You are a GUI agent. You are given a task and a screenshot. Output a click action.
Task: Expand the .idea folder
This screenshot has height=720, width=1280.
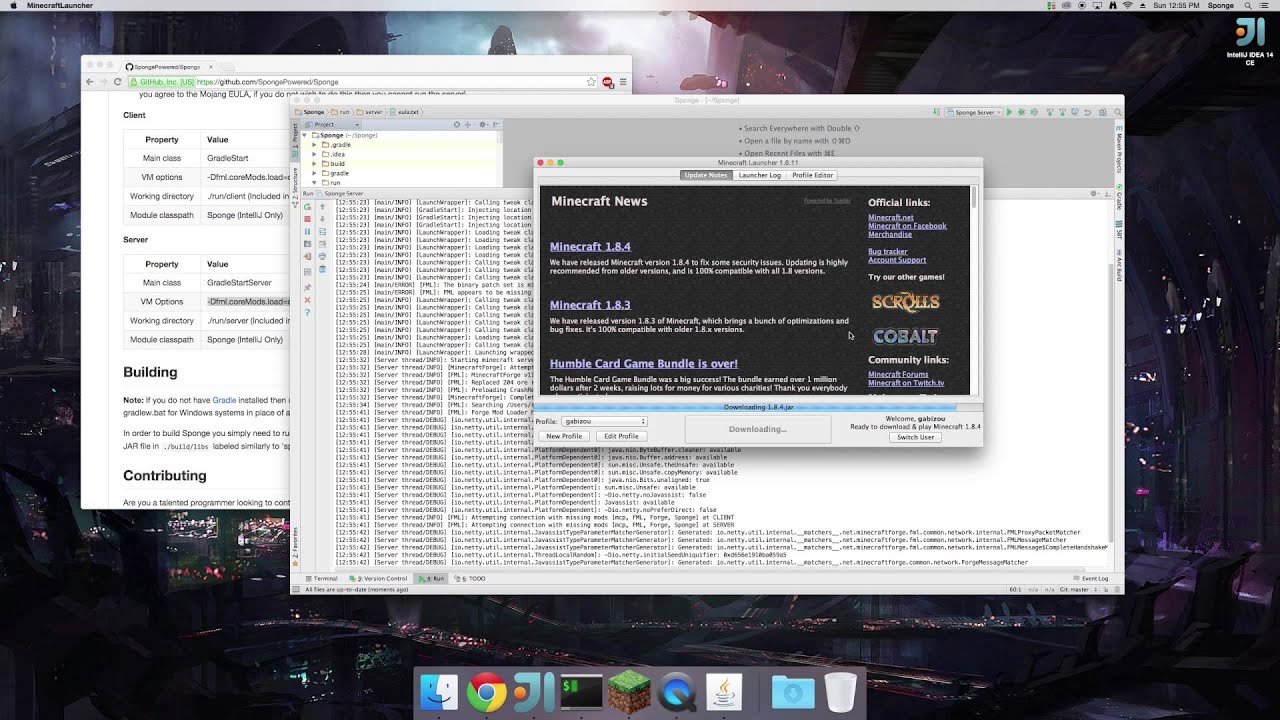click(x=314, y=154)
